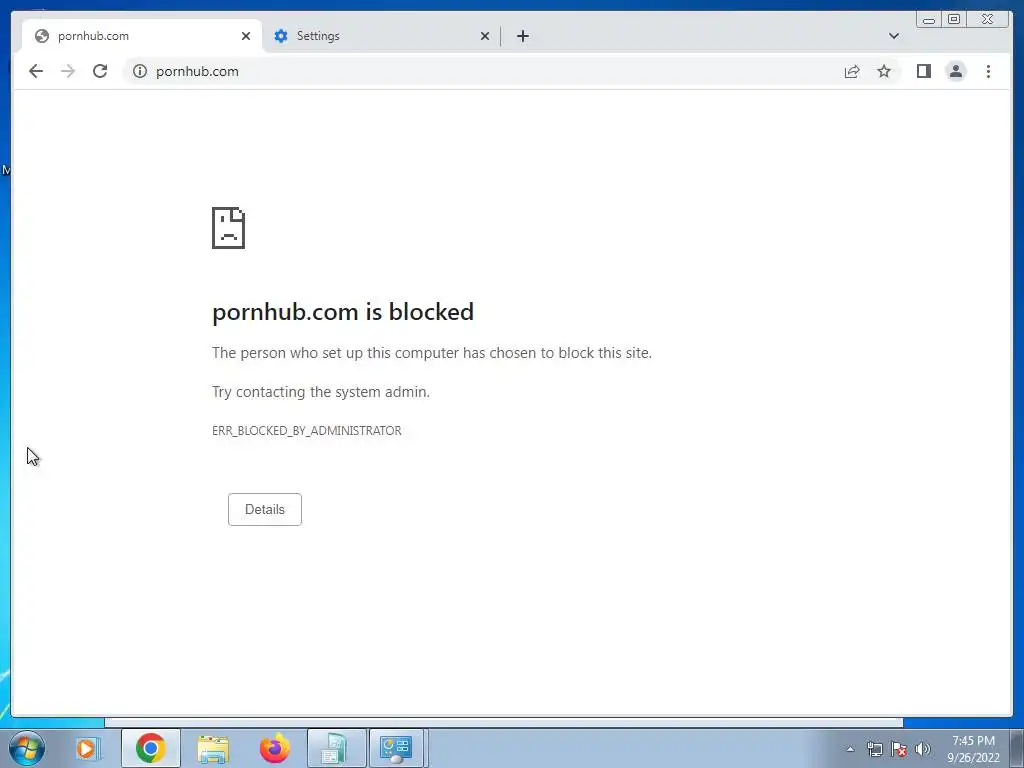Open the Control Panel taskbar icon
Screen dimensions: 1024x768
pos(396,748)
